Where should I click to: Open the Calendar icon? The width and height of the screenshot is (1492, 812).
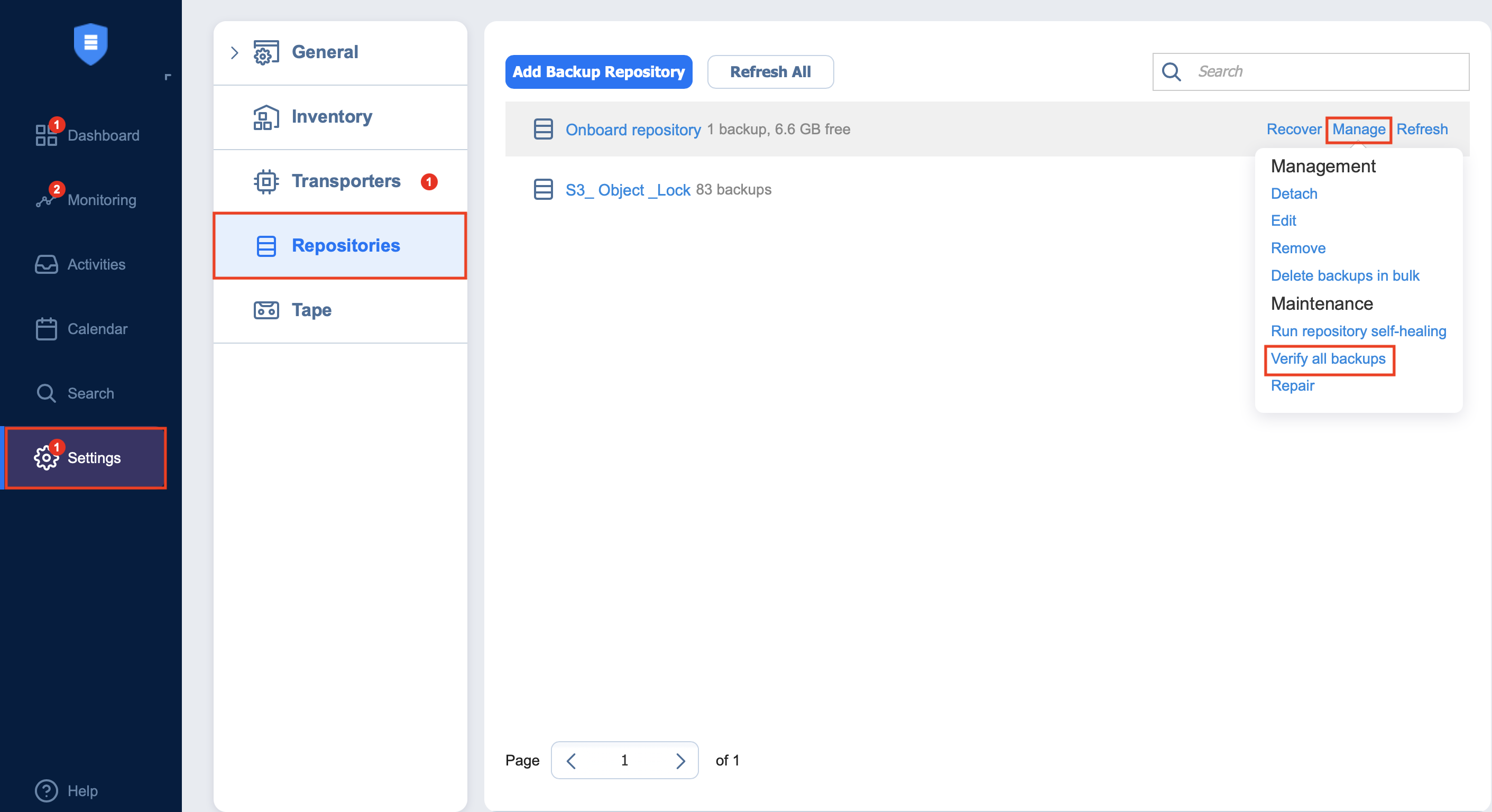47,329
